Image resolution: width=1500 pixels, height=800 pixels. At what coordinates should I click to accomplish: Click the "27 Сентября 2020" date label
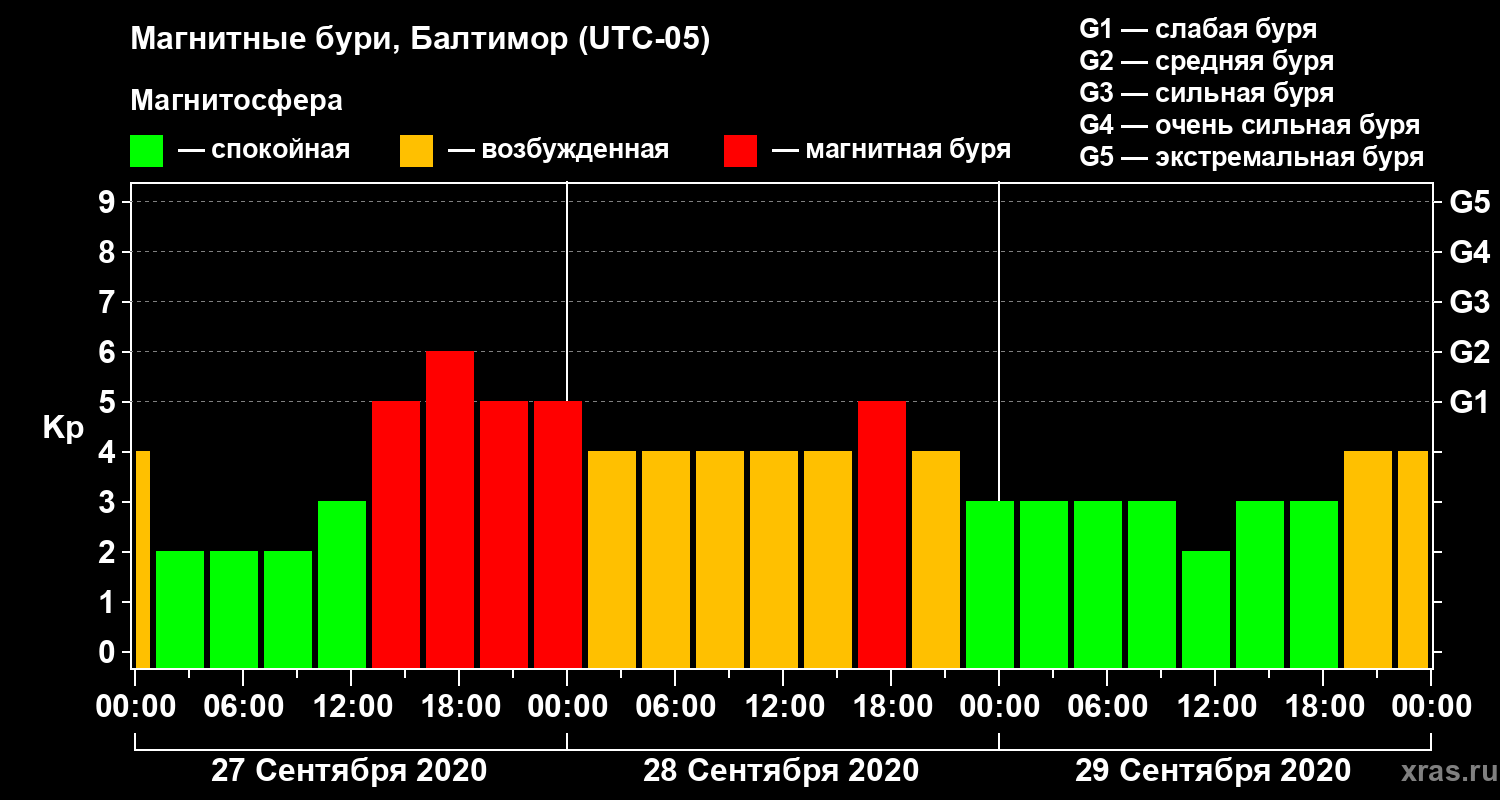coord(349,771)
